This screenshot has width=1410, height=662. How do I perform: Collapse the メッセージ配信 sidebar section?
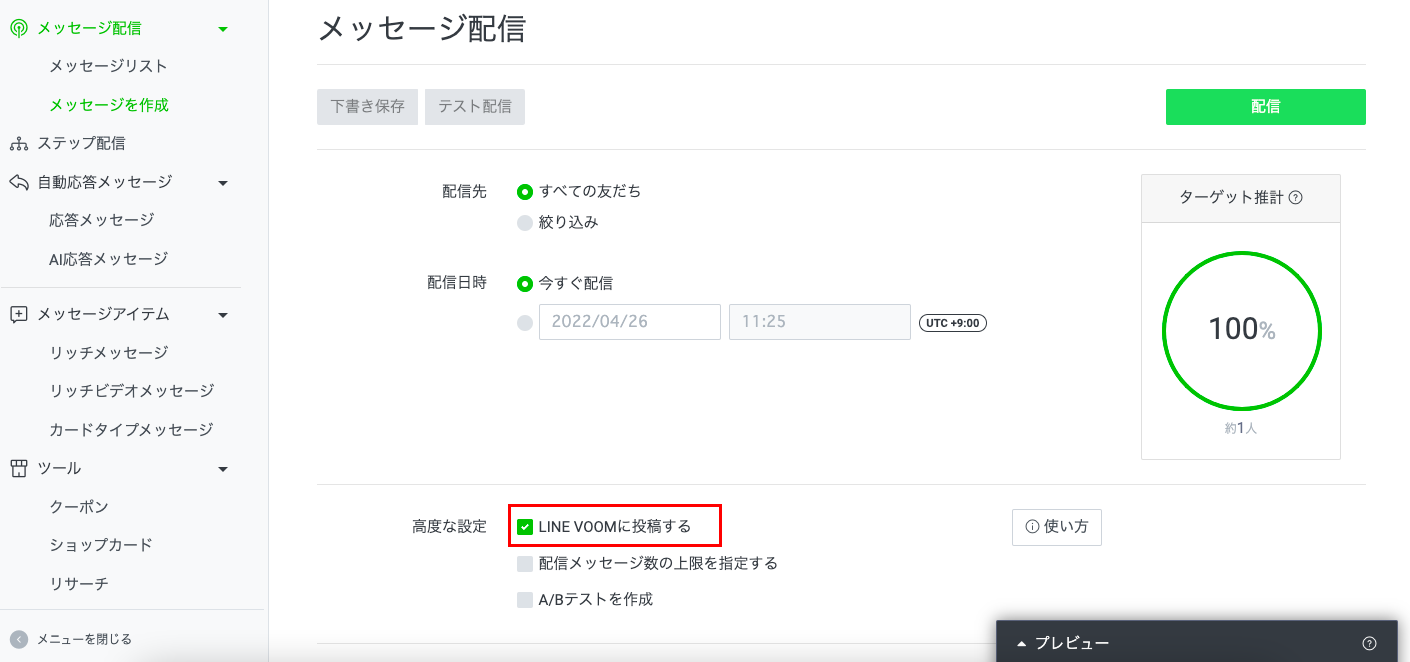pyautogui.click(x=223, y=28)
